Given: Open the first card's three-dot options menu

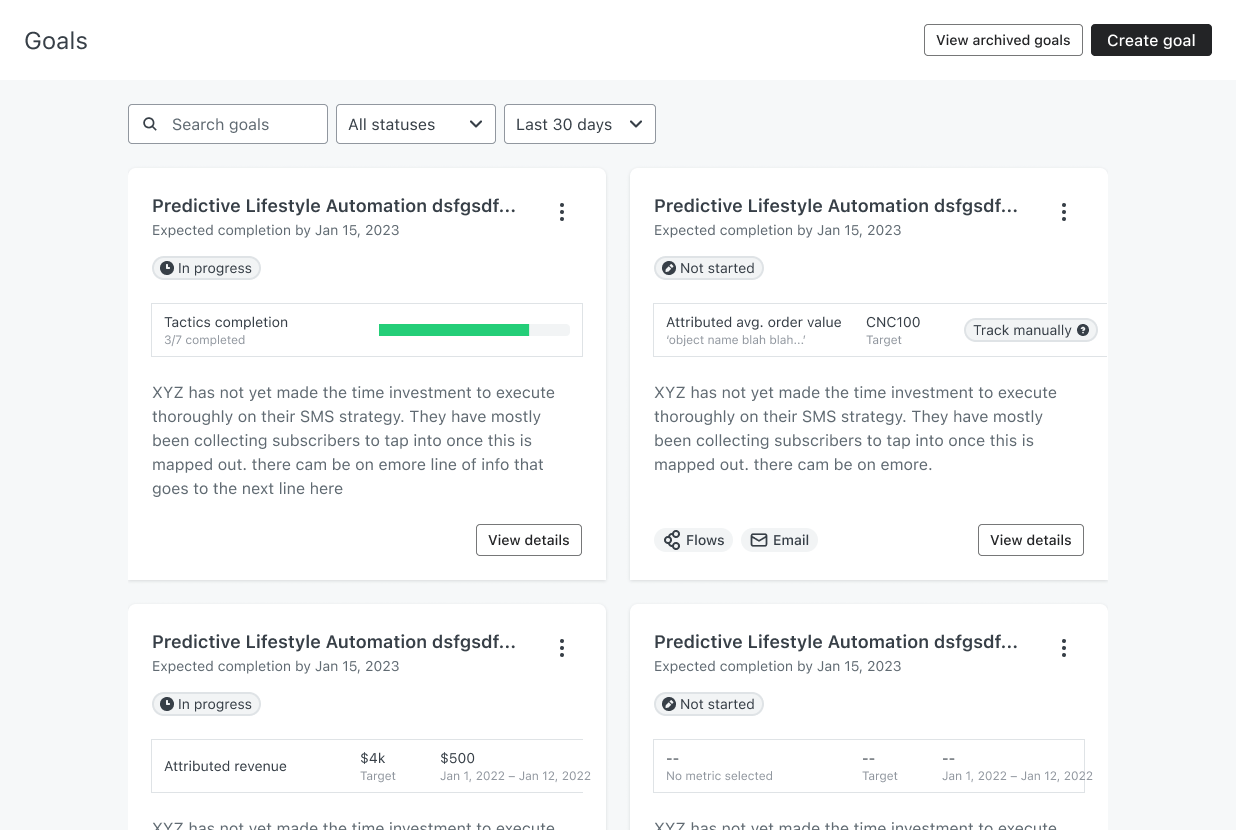Looking at the screenshot, I should point(562,212).
